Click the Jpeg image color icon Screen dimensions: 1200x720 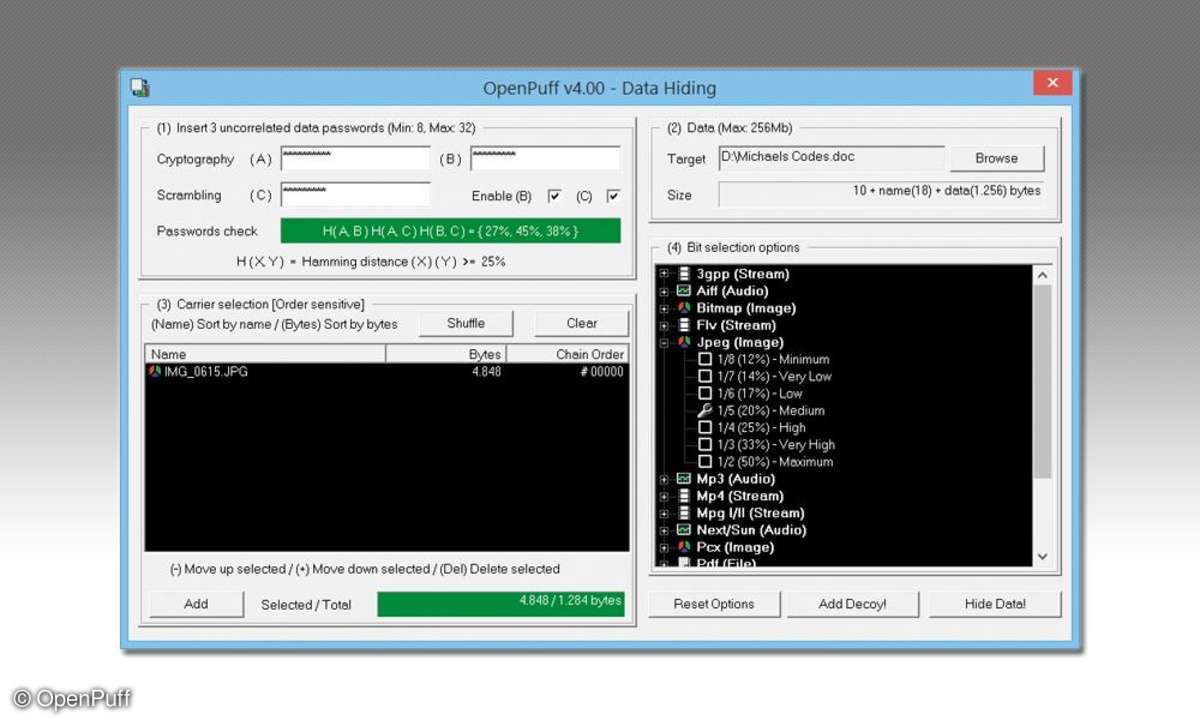684,342
